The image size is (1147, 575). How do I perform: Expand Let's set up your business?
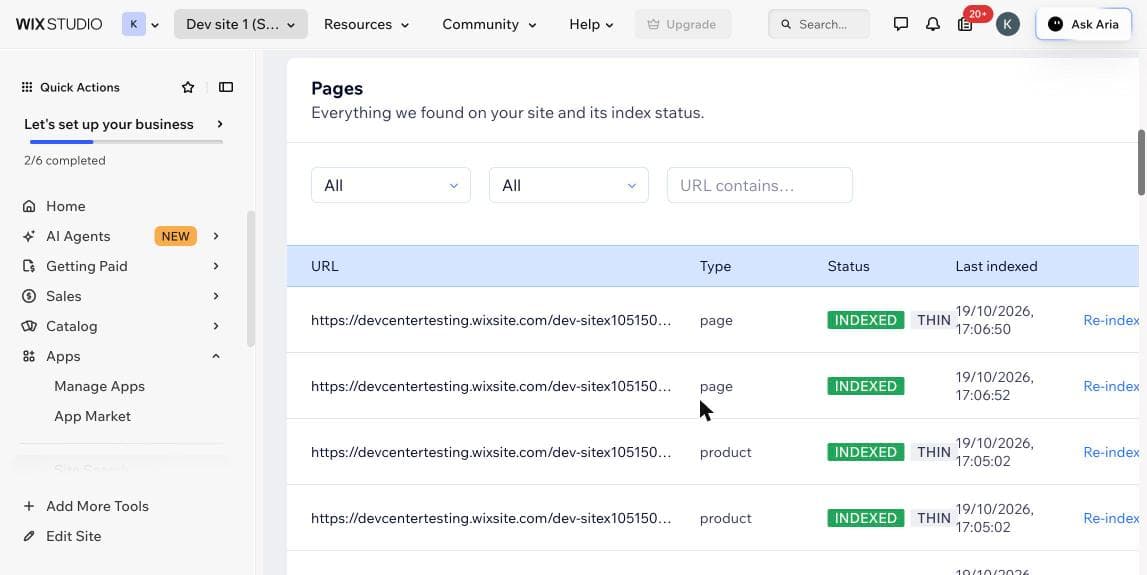click(x=123, y=124)
